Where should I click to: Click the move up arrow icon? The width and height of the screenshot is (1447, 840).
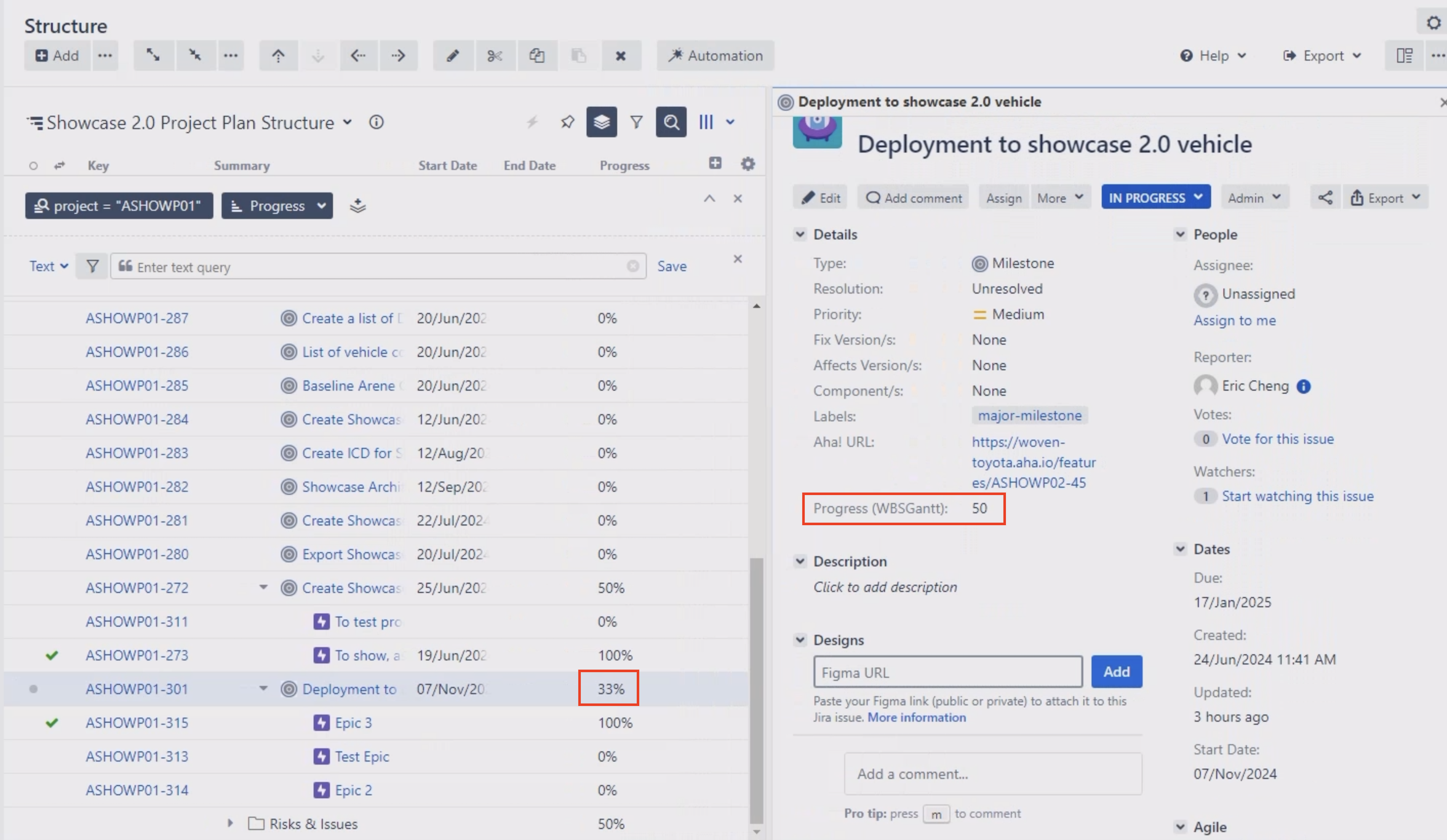pyautogui.click(x=278, y=56)
